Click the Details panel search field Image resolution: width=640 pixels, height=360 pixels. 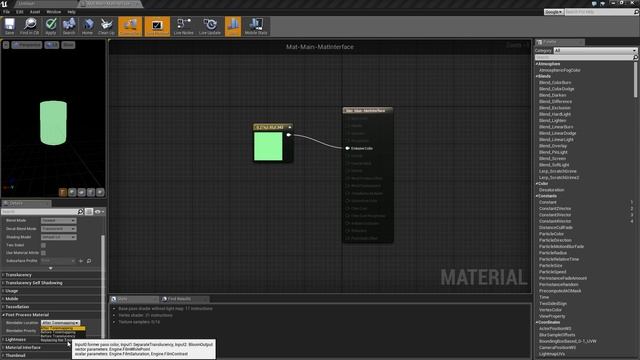[39, 211]
